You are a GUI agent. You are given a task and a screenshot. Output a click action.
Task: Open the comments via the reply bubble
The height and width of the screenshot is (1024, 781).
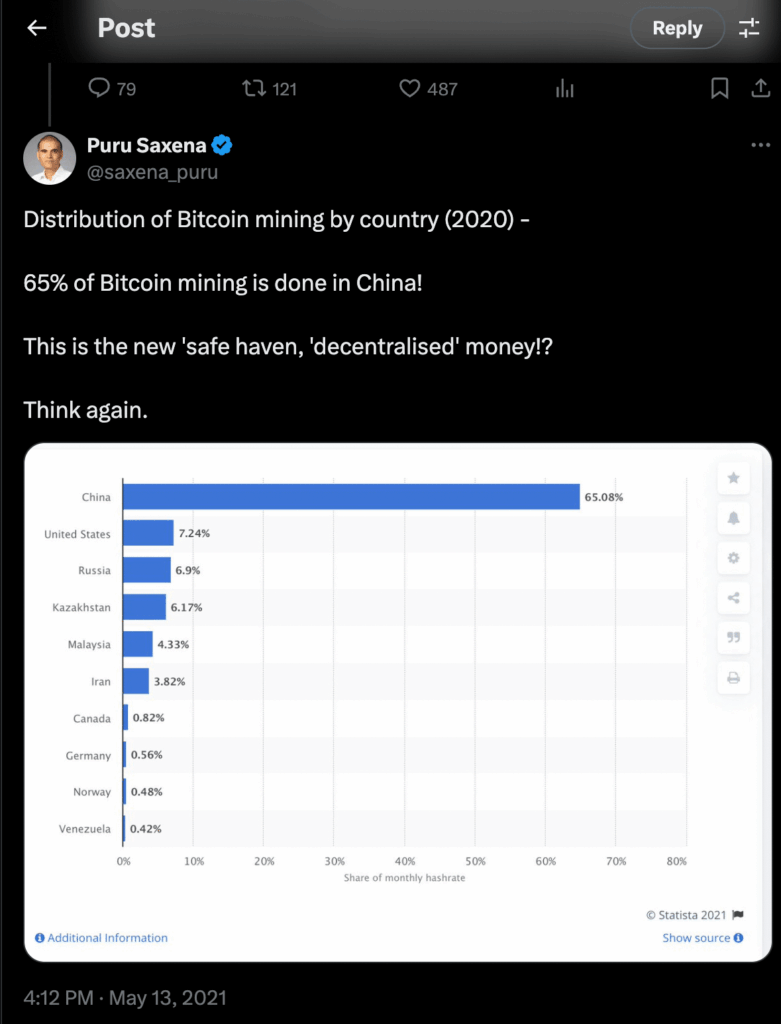pyautogui.click(x=100, y=89)
